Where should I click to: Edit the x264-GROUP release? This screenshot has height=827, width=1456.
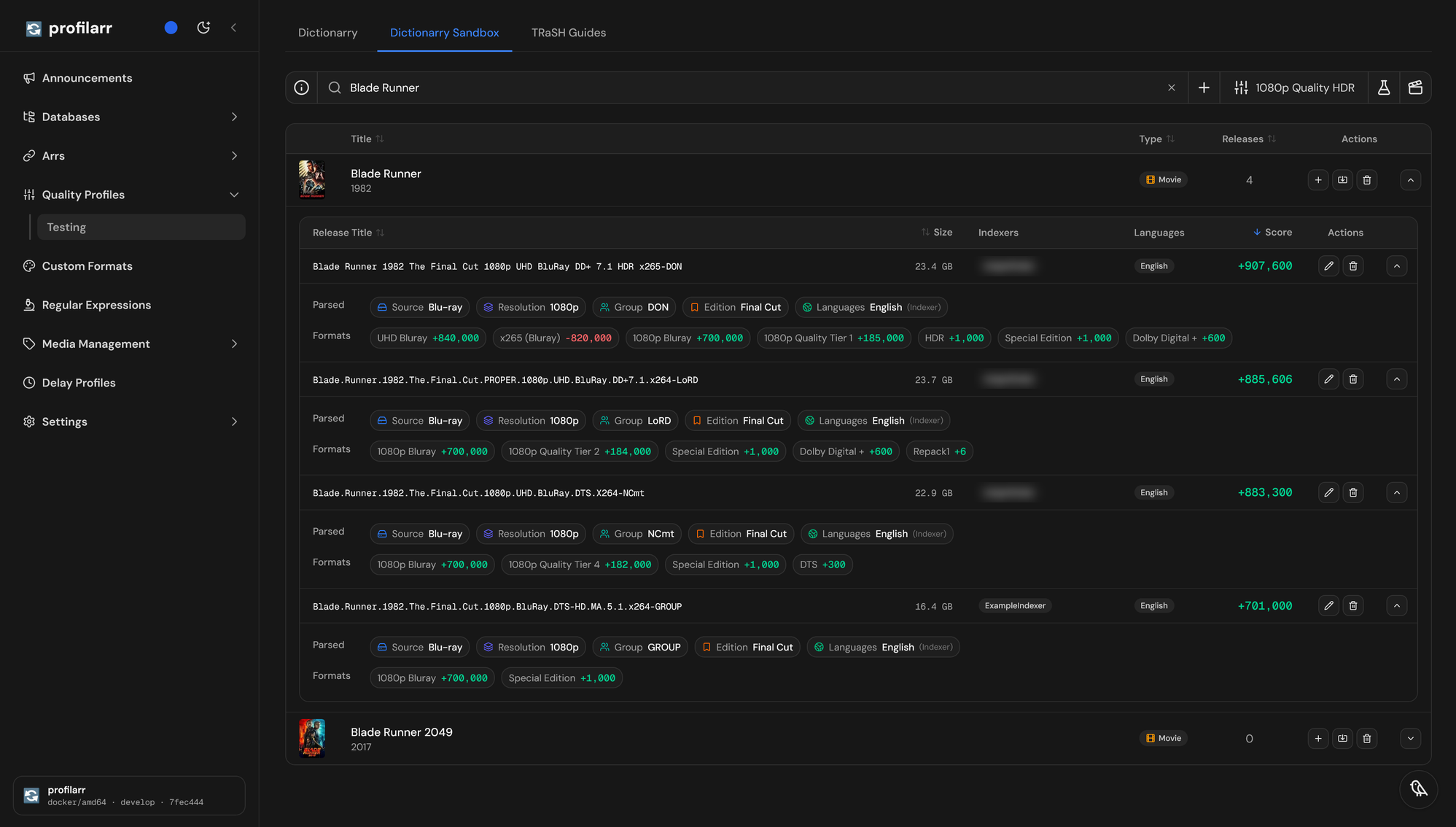point(1328,606)
